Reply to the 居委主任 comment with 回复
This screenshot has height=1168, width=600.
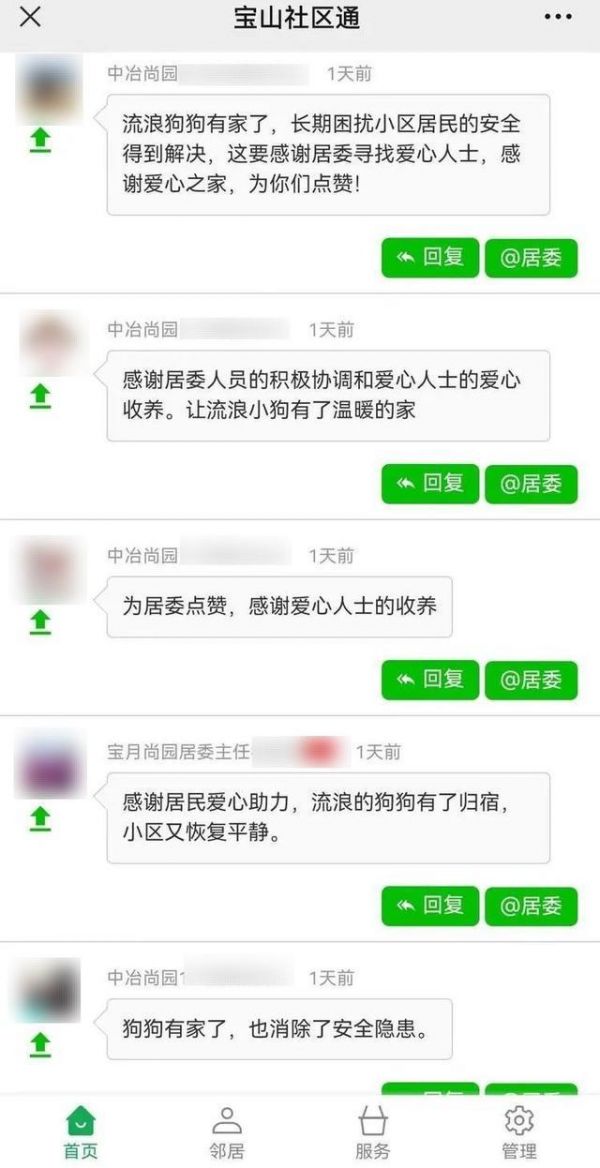[430, 907]
